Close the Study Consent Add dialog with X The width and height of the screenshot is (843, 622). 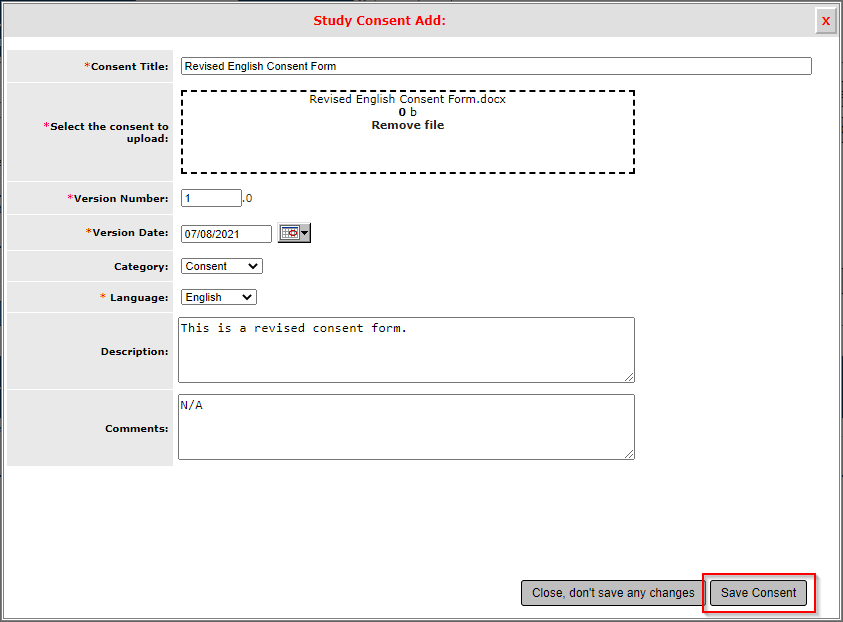tap(826, 21)
